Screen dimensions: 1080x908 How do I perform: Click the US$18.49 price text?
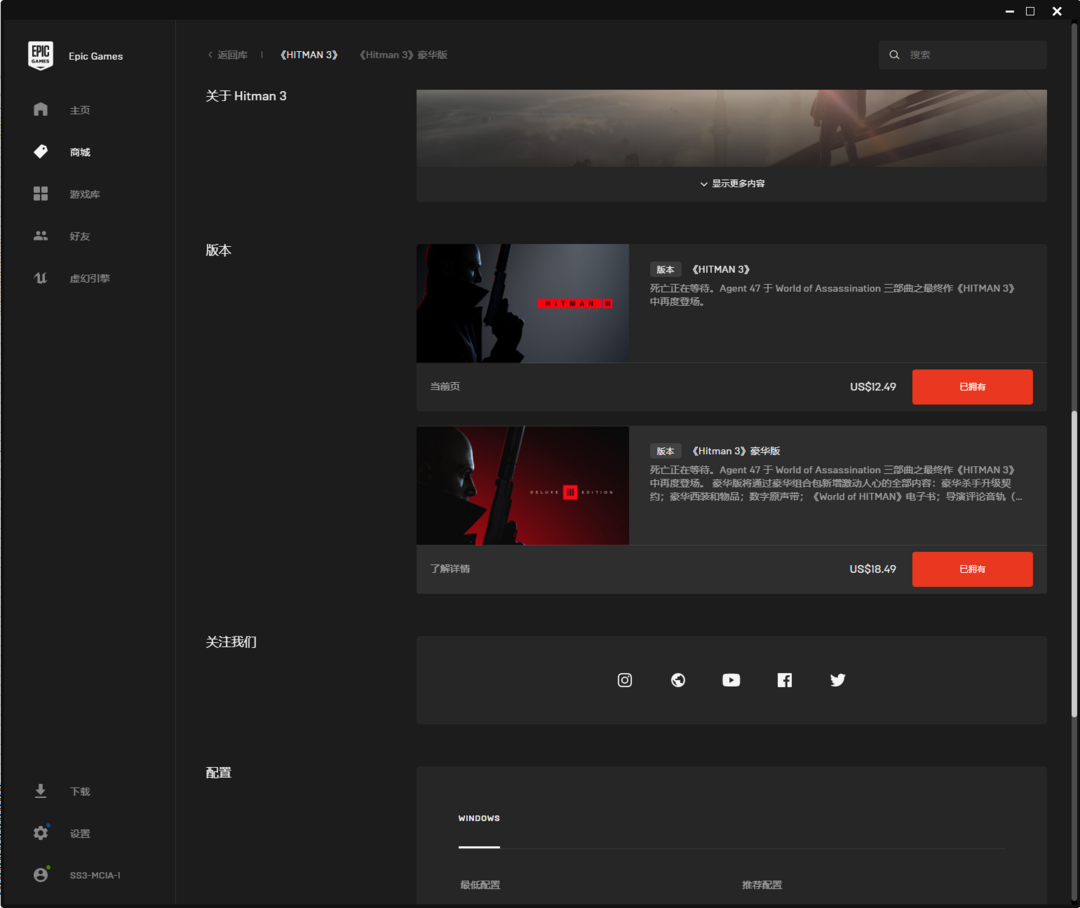coord(873,569)
